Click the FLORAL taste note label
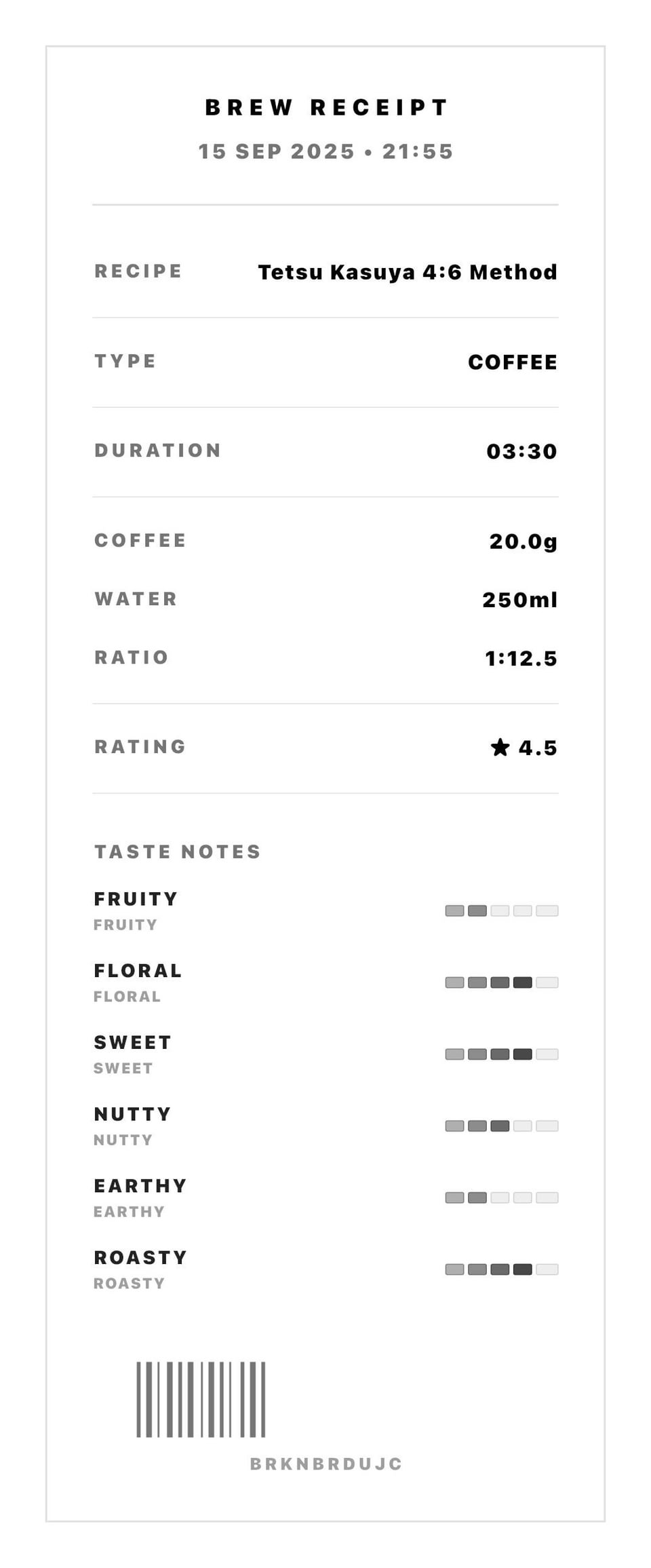651x1568 pixels. (x=138, y=970)
